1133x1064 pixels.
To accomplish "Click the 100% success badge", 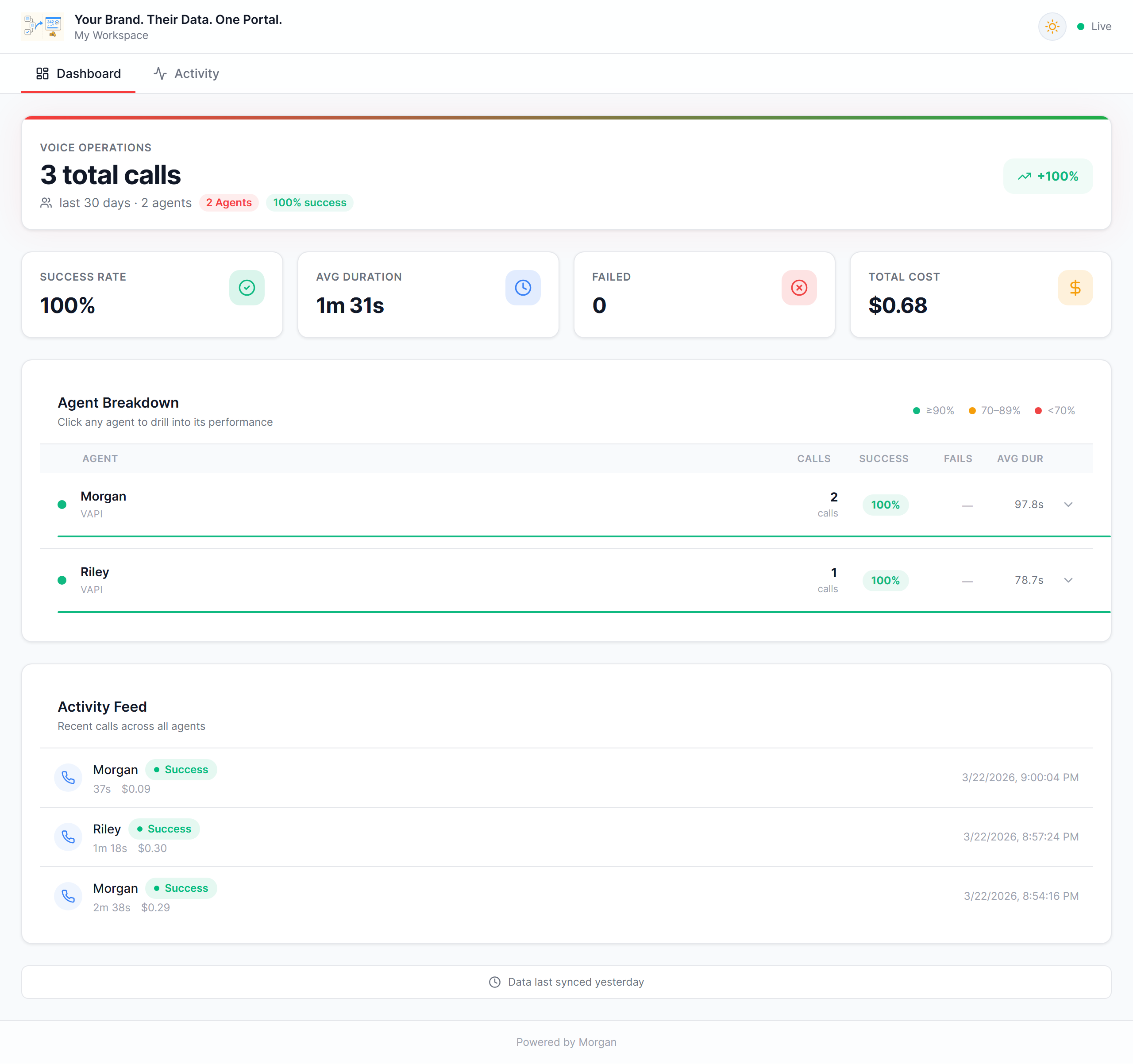I will pos(309,203).
